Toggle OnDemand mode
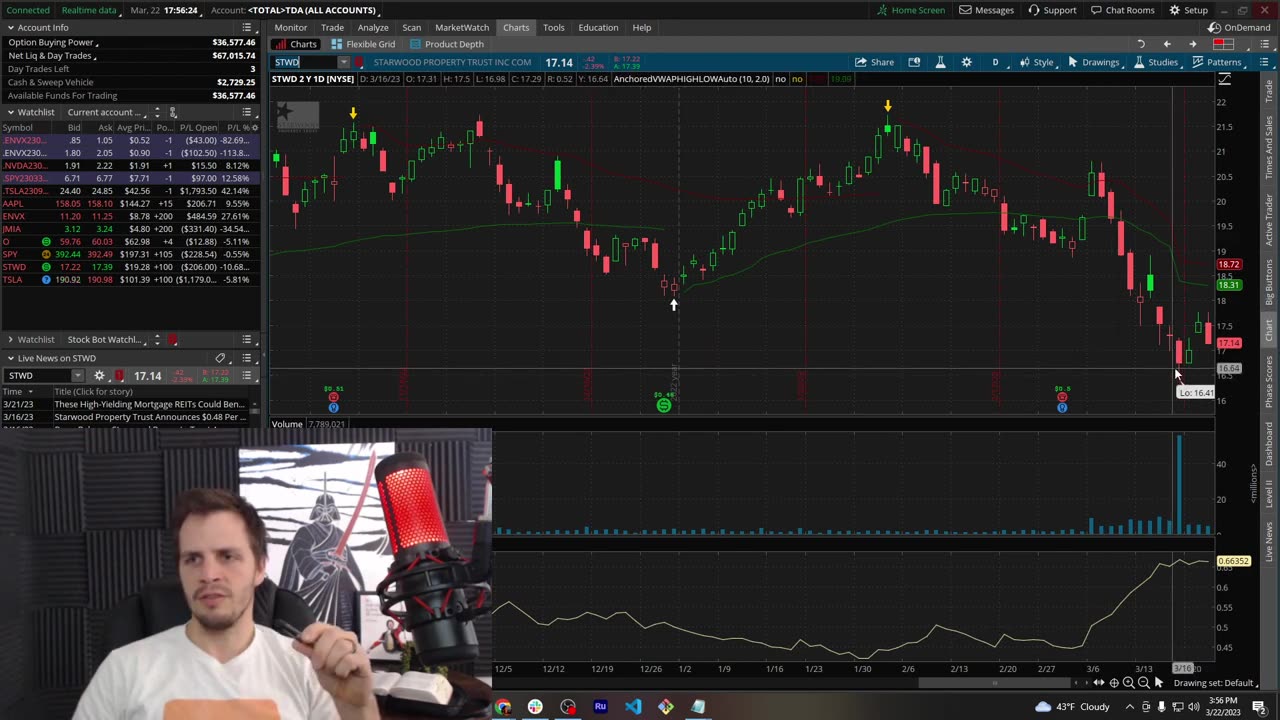Viewport: 1280px width, 720px height. tap(1239, 27)
